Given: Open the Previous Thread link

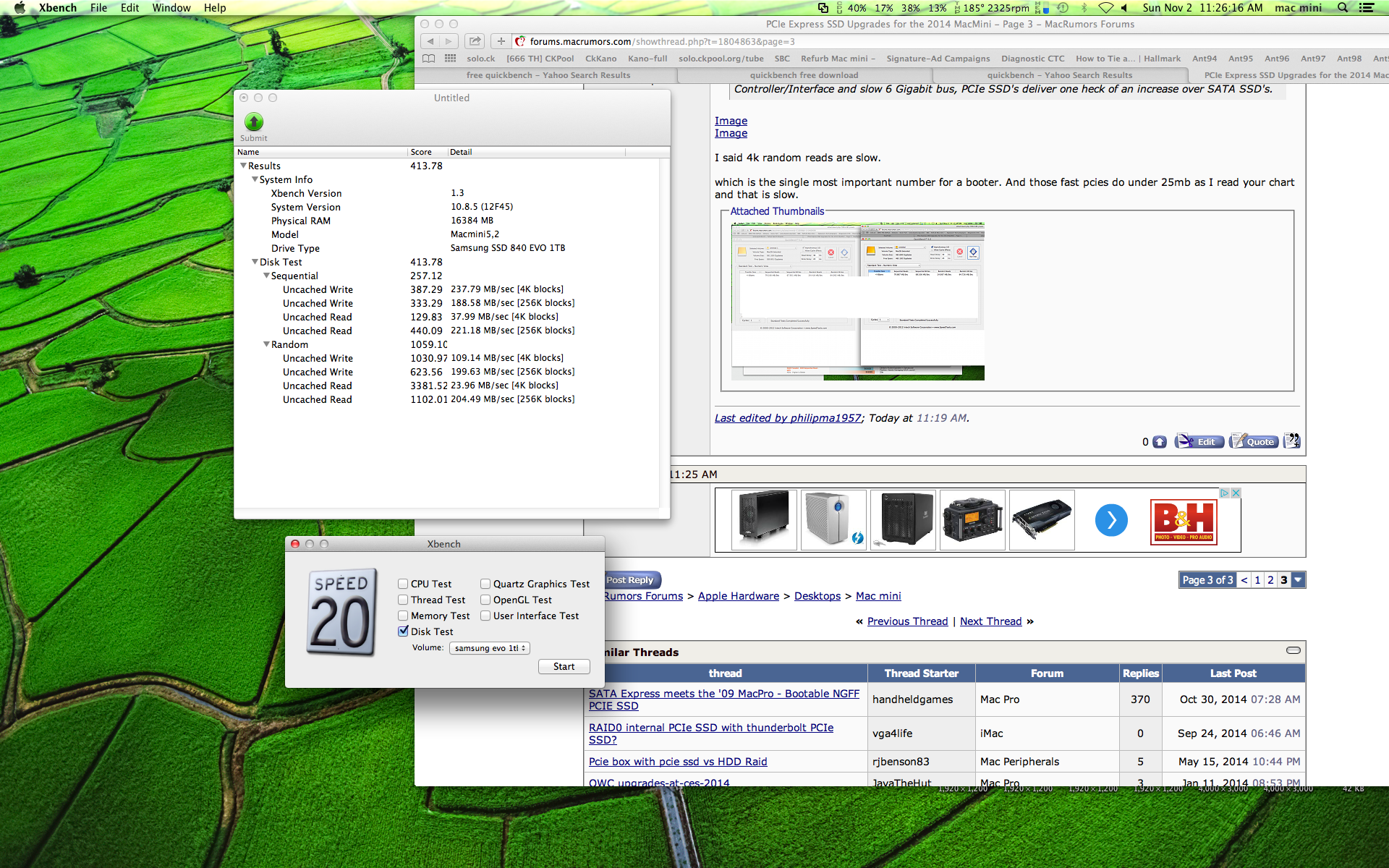Looking at the screenshot, I should (x=907, y=621).
